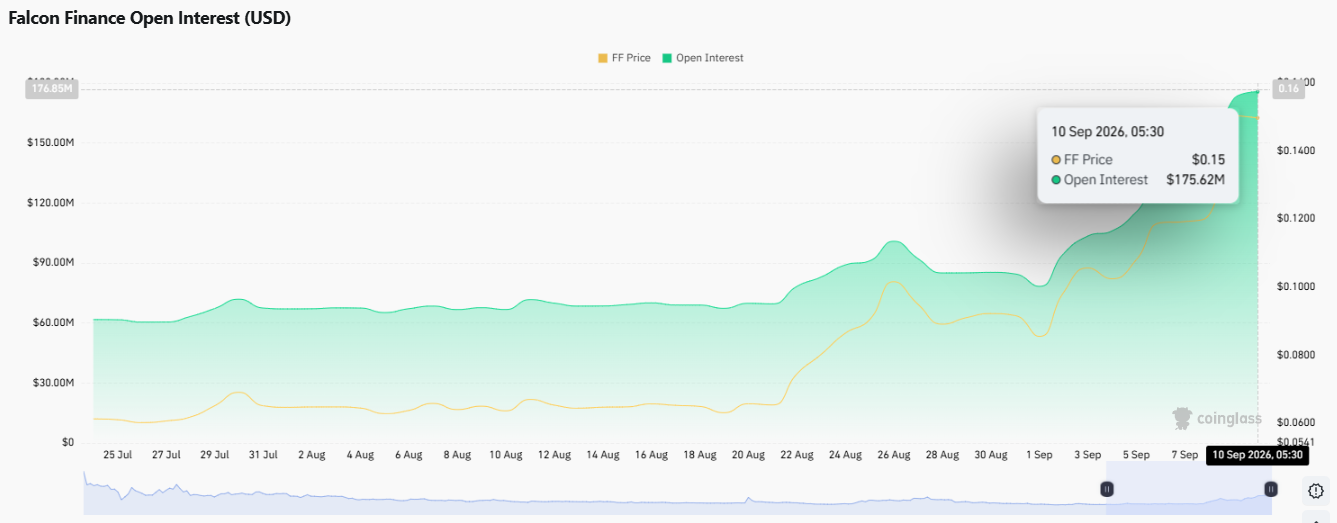Click the 2 Aug date label
Screen dimensions: 1337x523
coord(312,454)
